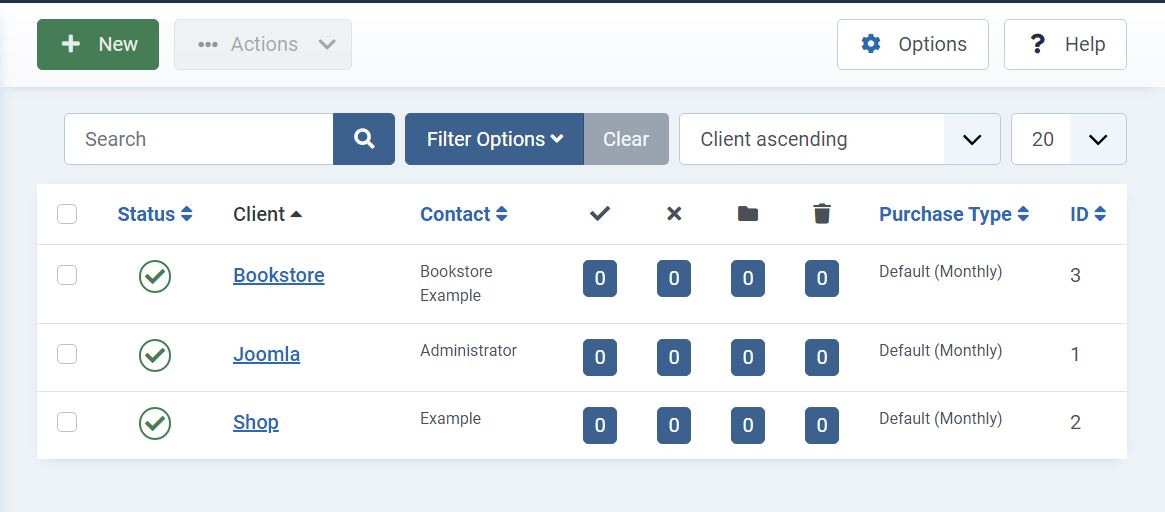Check the Shop row checkbox

point(67,422)
